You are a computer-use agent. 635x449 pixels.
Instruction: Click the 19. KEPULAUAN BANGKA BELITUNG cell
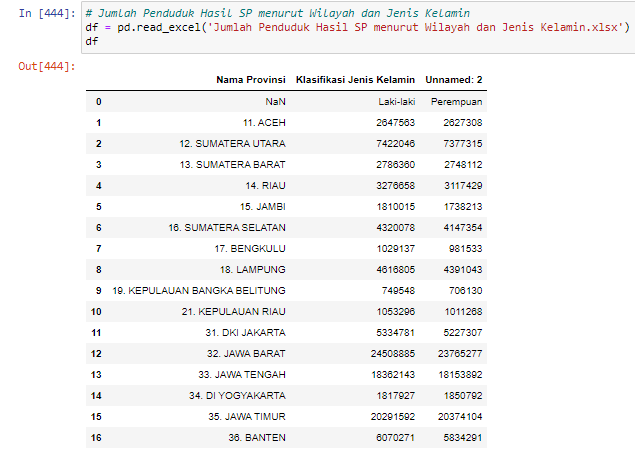199,291
